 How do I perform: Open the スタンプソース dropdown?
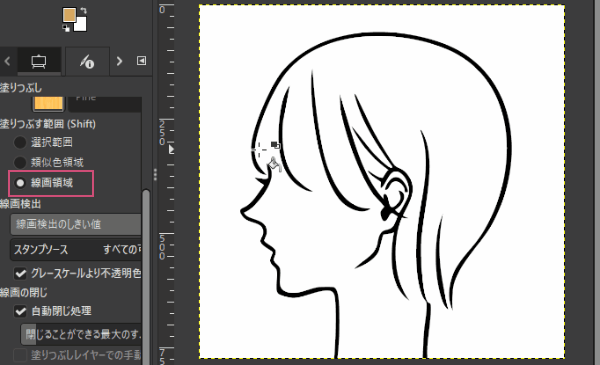76,249
